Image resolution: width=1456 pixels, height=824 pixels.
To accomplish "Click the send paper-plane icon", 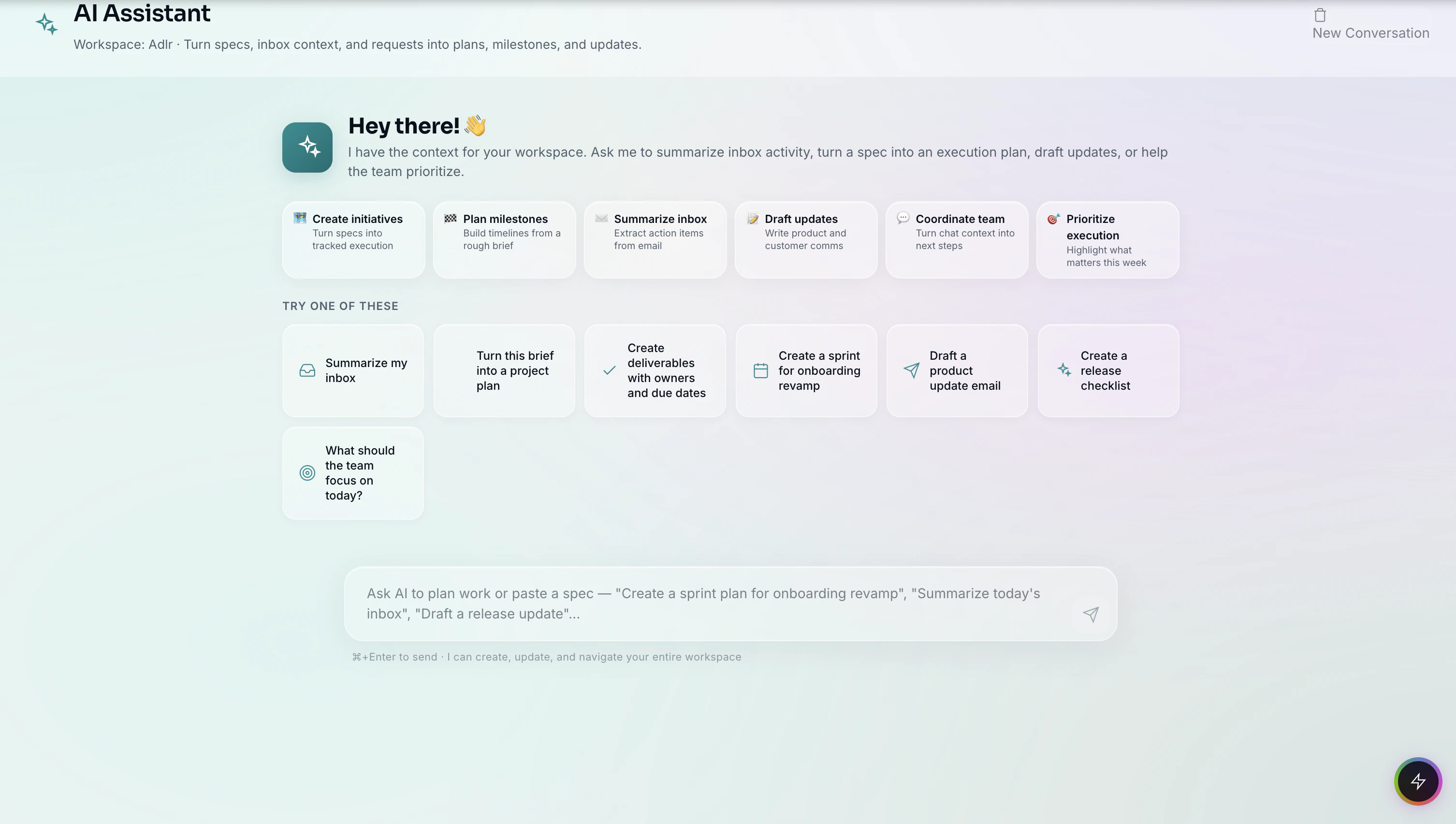I will (x=1091, y=614).
